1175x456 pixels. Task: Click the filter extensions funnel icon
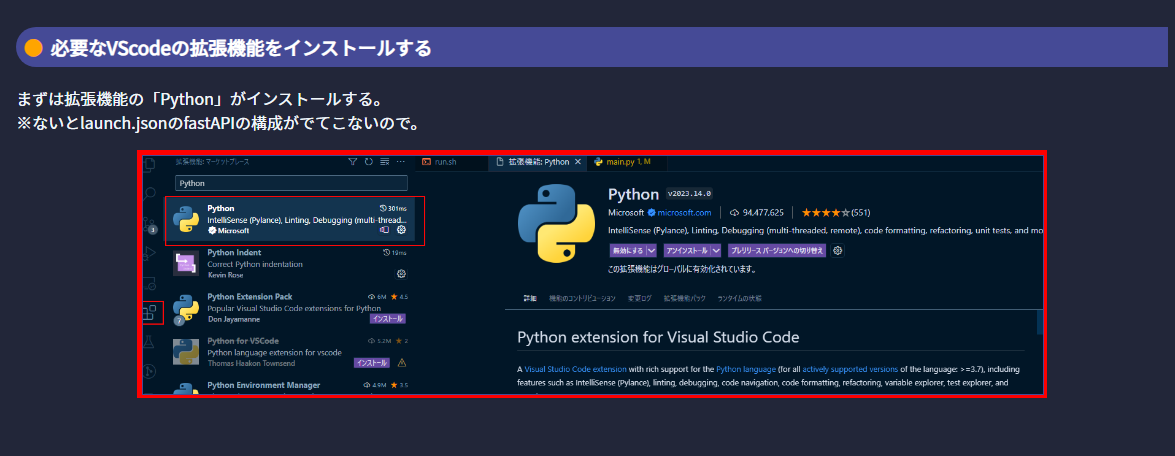click(x=352, y=162)
